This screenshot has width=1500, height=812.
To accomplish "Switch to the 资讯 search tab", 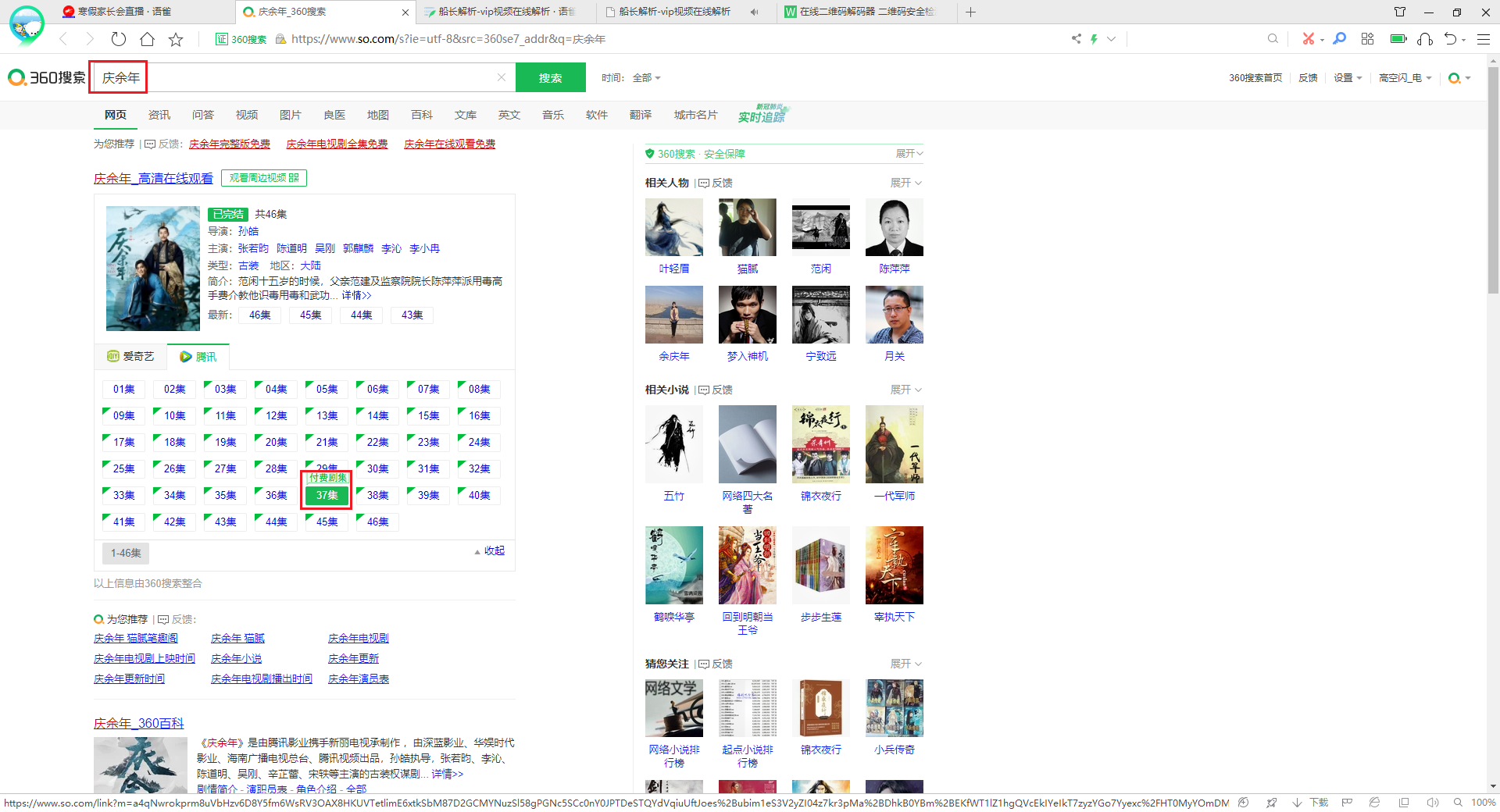I will [x=159, y=115].
